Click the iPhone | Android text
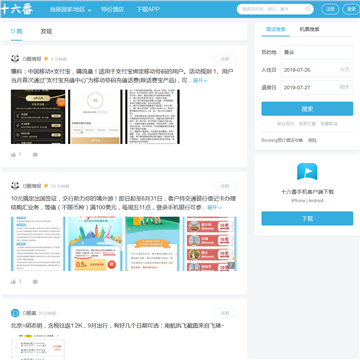The width and height of the screenshot is (360, 360). [x=307, y=201]
